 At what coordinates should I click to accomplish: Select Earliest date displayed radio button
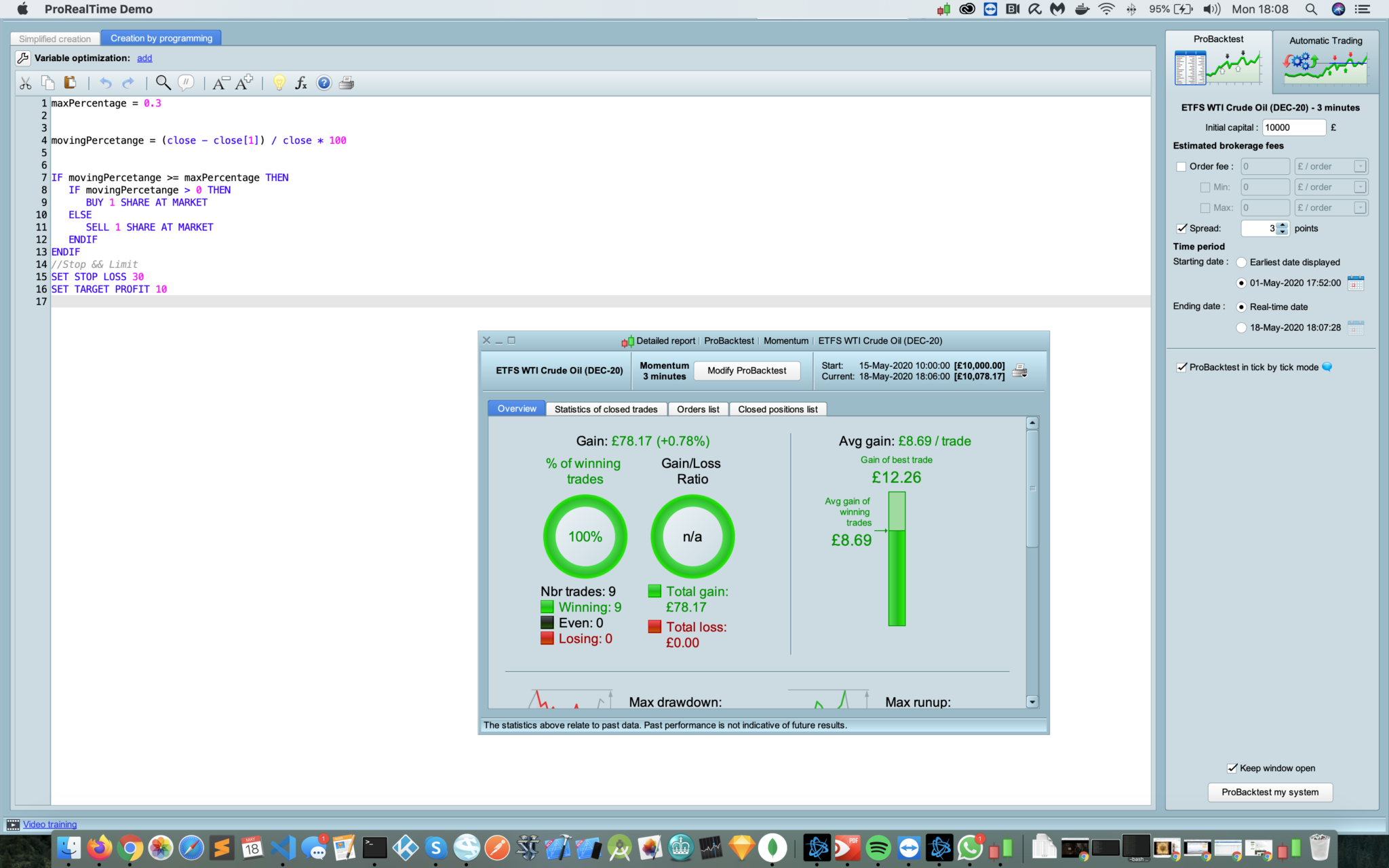pyautogui.click(x=1241, y=262)
